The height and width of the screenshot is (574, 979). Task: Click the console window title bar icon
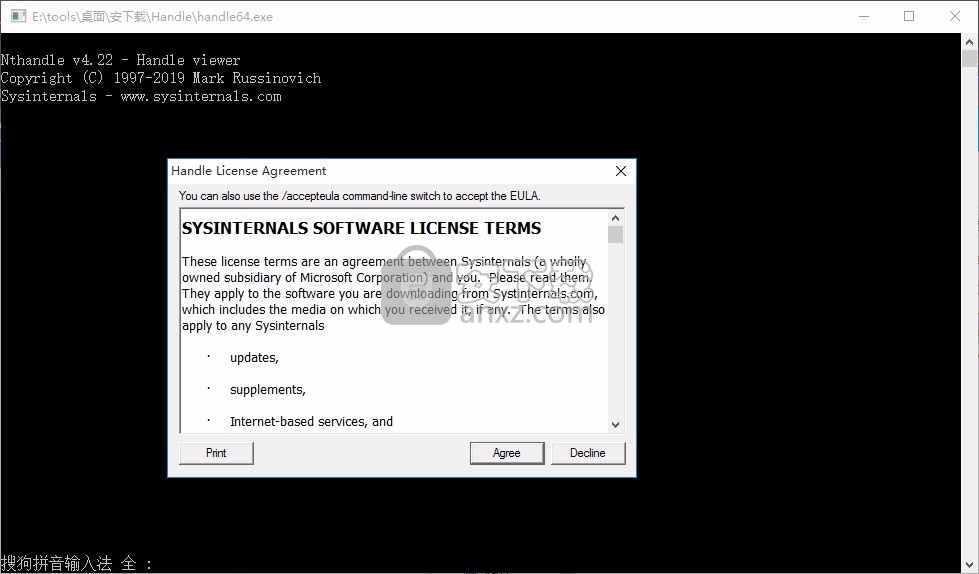18,16
